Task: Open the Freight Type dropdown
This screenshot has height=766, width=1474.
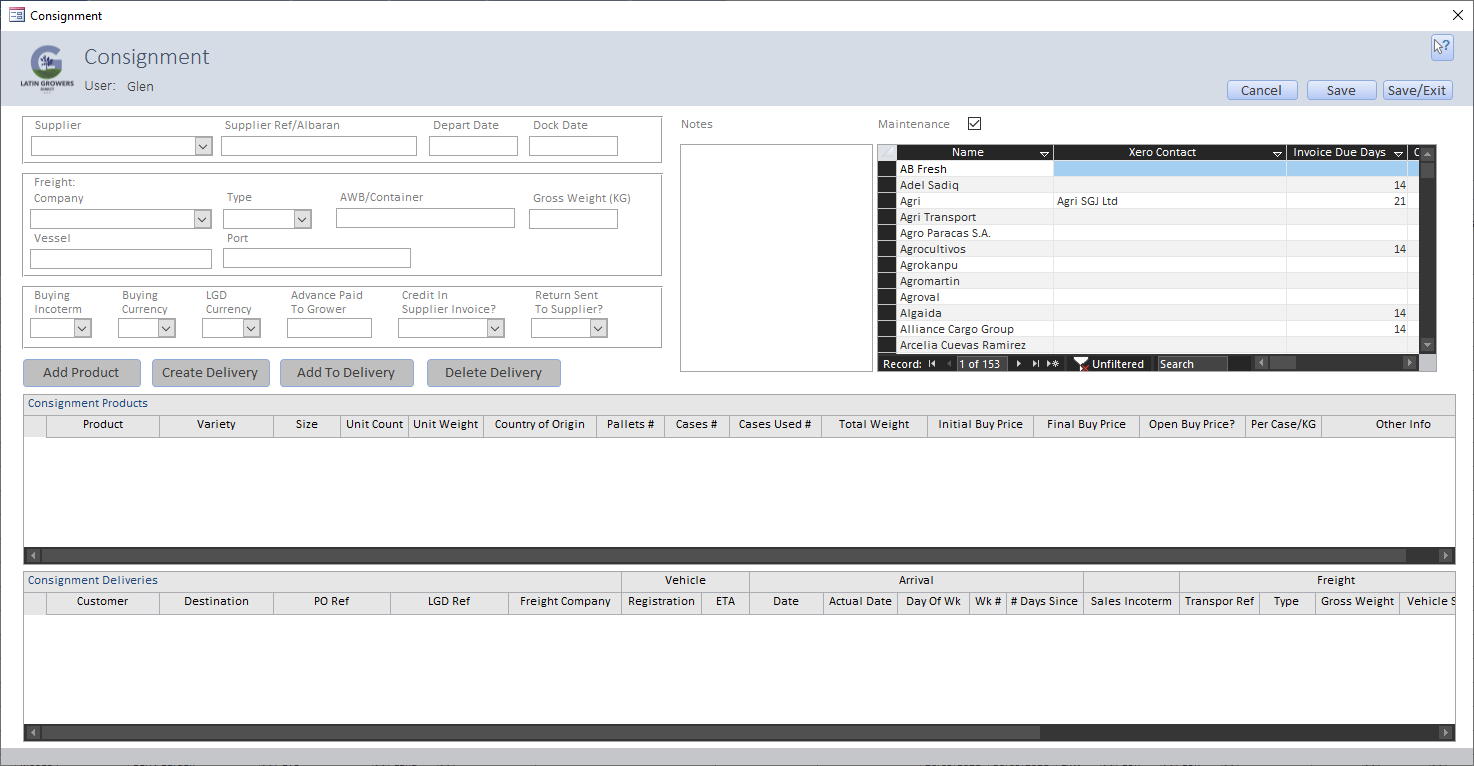Action: 302,219
